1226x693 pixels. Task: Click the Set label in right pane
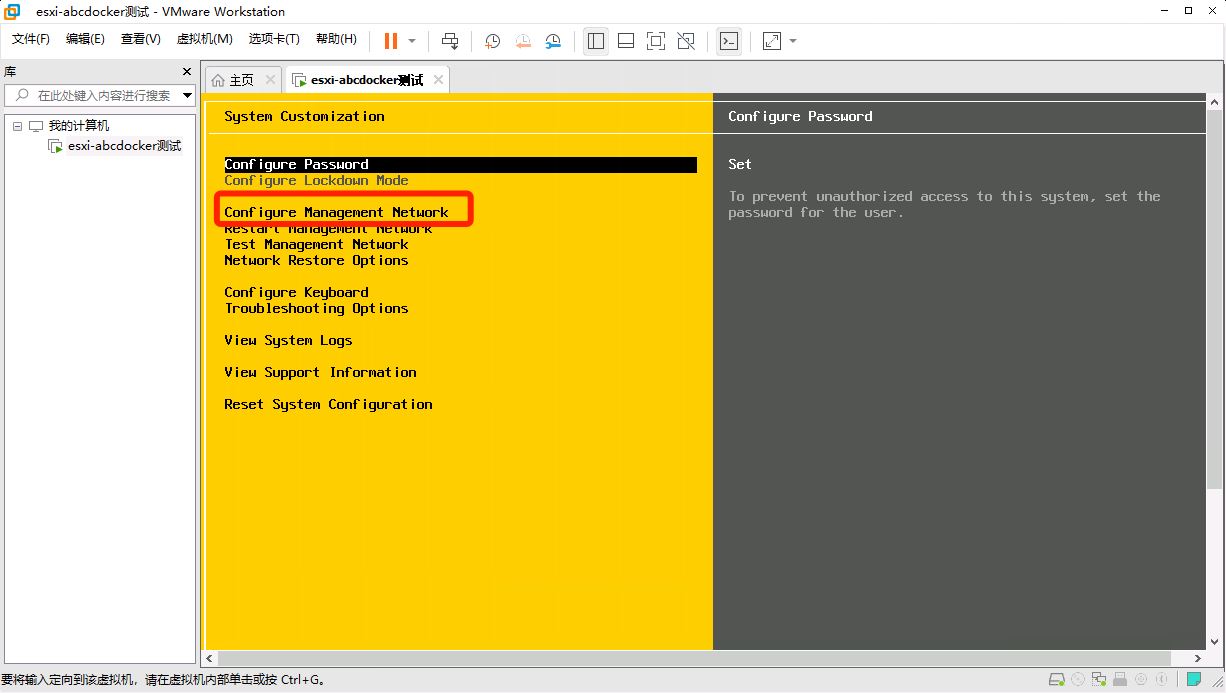740,165
